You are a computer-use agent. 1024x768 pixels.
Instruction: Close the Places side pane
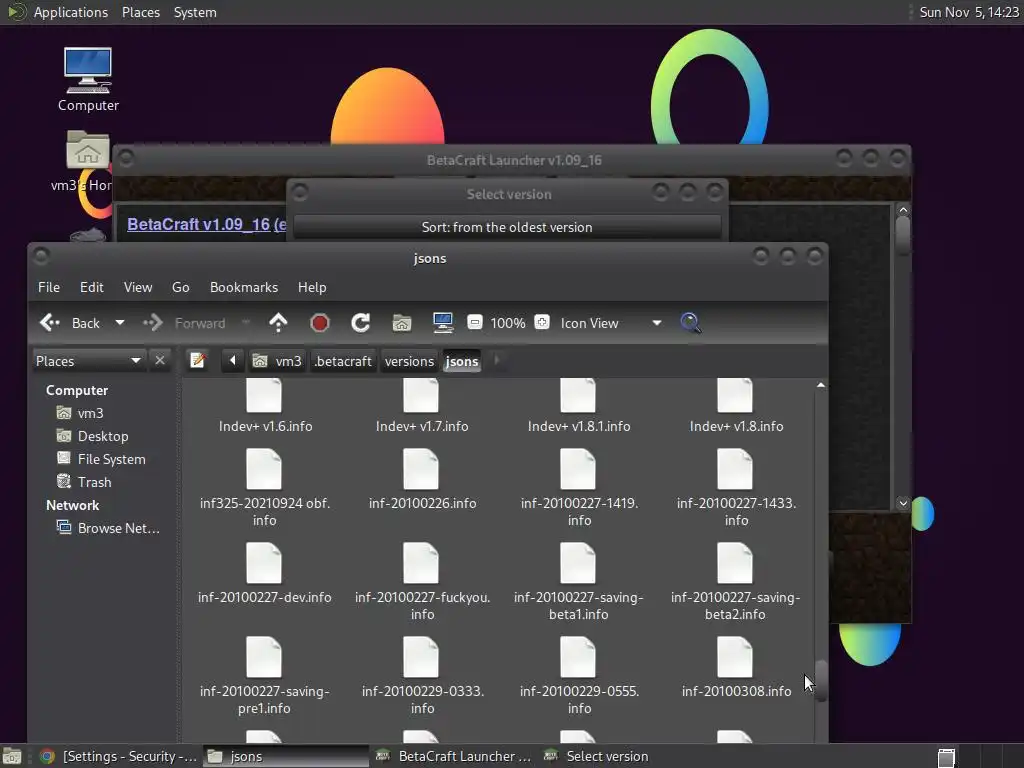[x=159, y=360]
